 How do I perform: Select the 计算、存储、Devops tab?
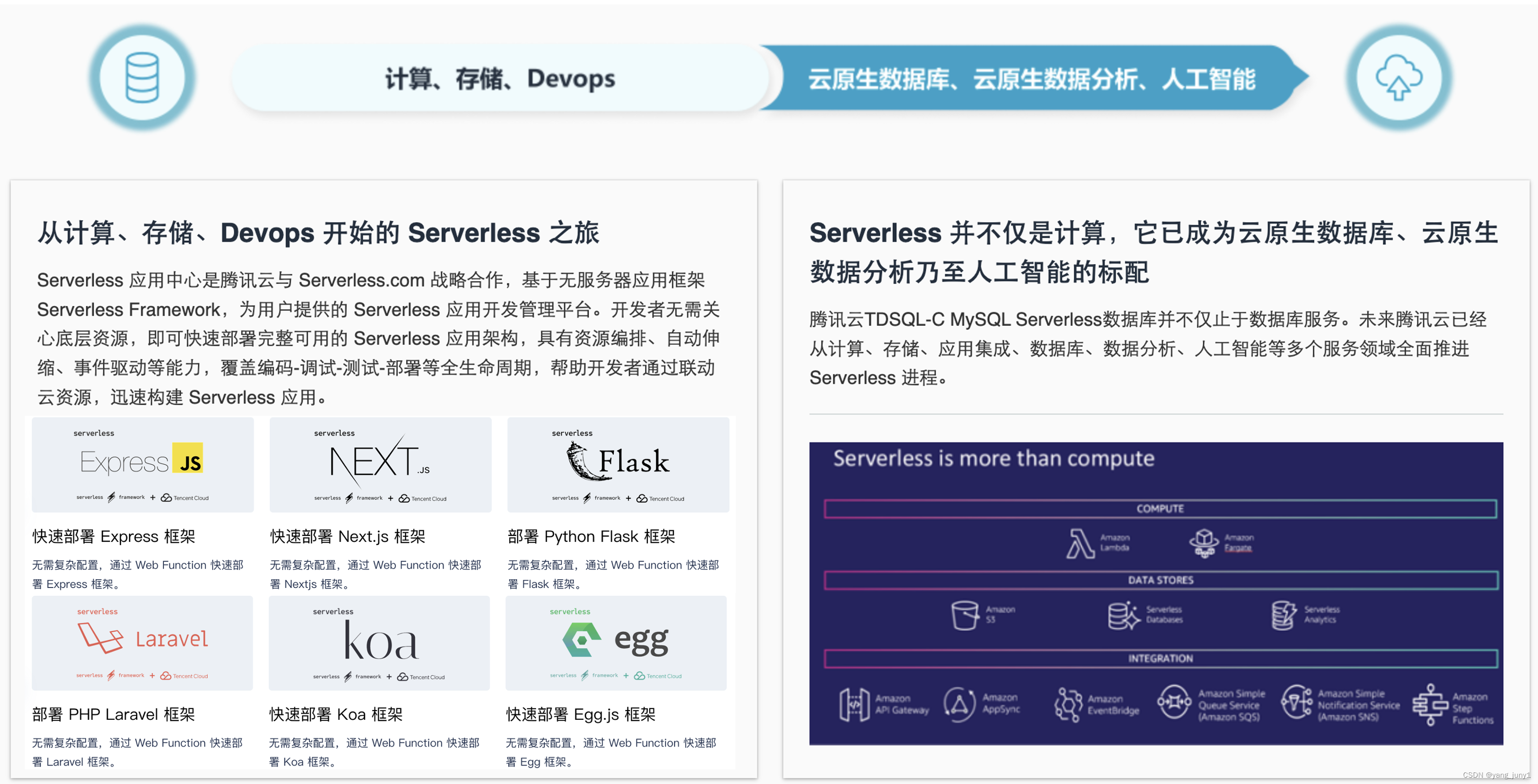(500, 79)
